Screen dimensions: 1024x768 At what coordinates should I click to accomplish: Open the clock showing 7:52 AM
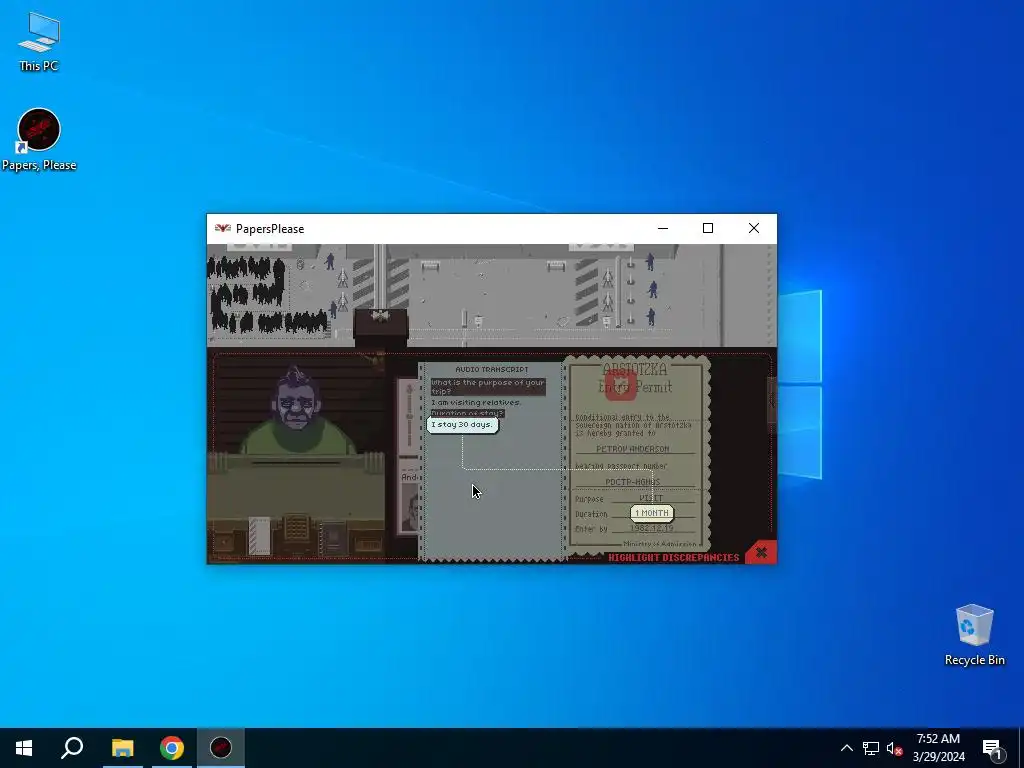pos(938,748)
